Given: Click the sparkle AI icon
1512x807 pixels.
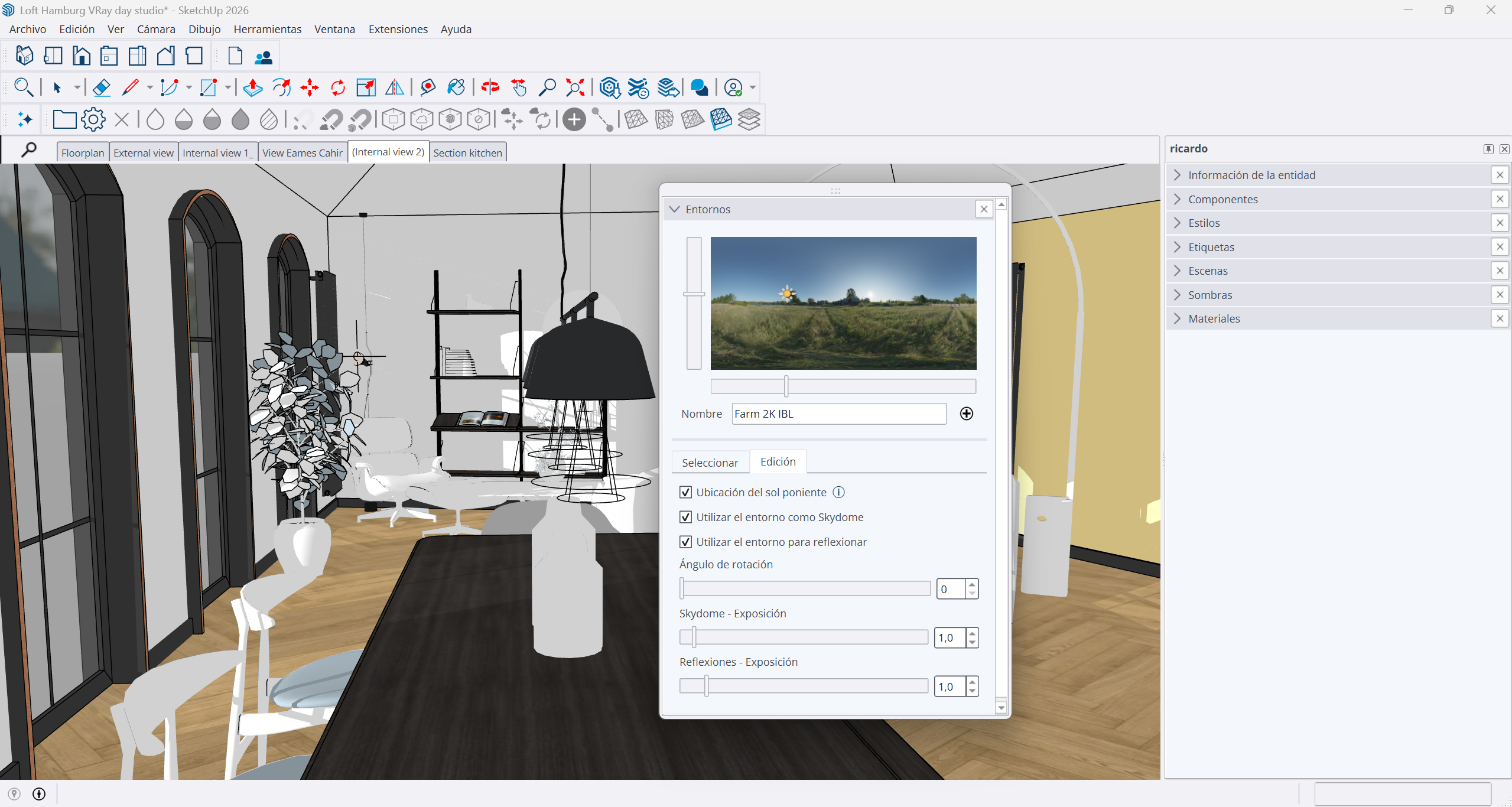Looking at the screenshot, I should coord(25,119).
